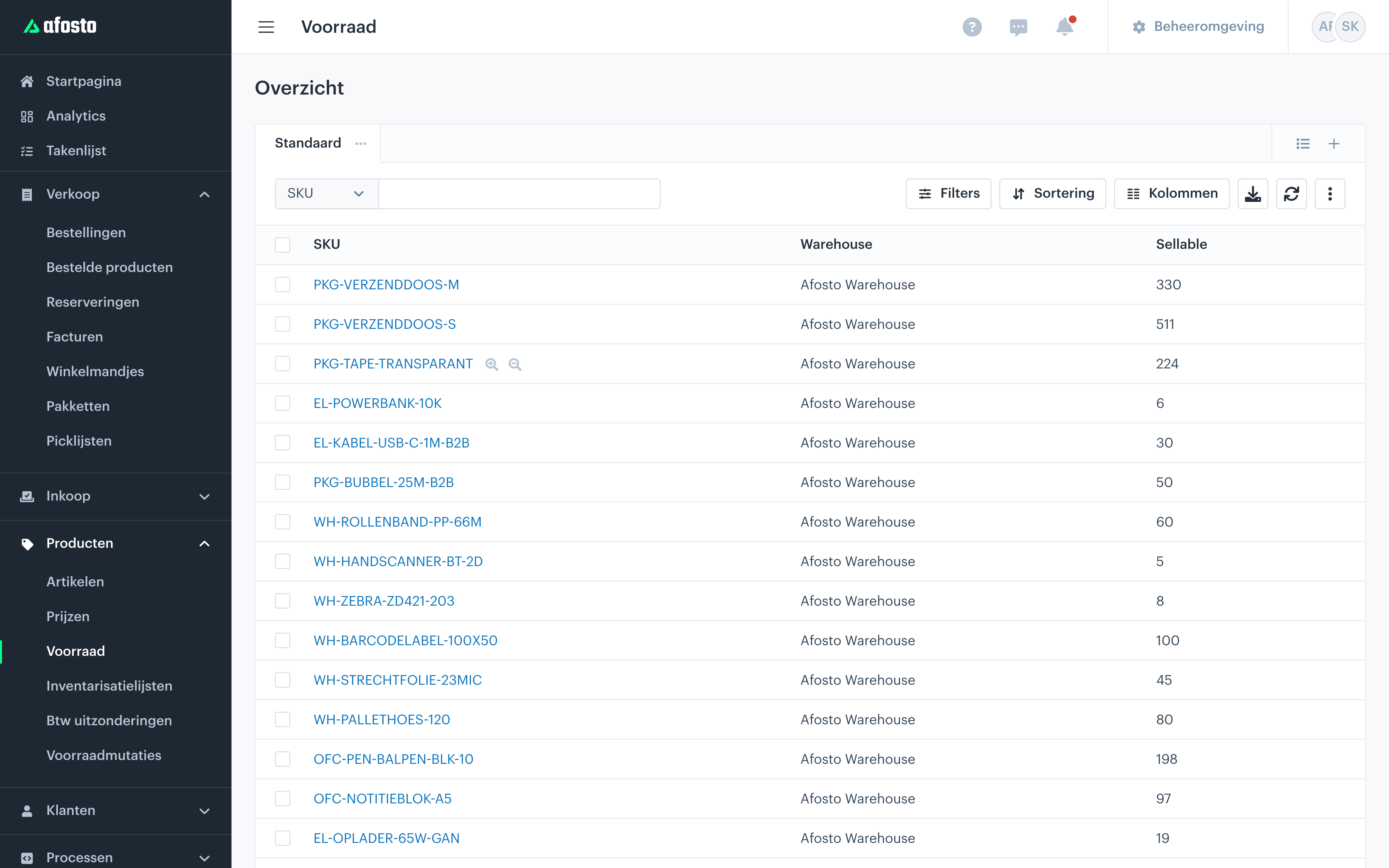Viewport: 1389px width, 868px height.
Task: Collapse the Producten section chevron
Action: pyautogui.click(x=204, y=544)
